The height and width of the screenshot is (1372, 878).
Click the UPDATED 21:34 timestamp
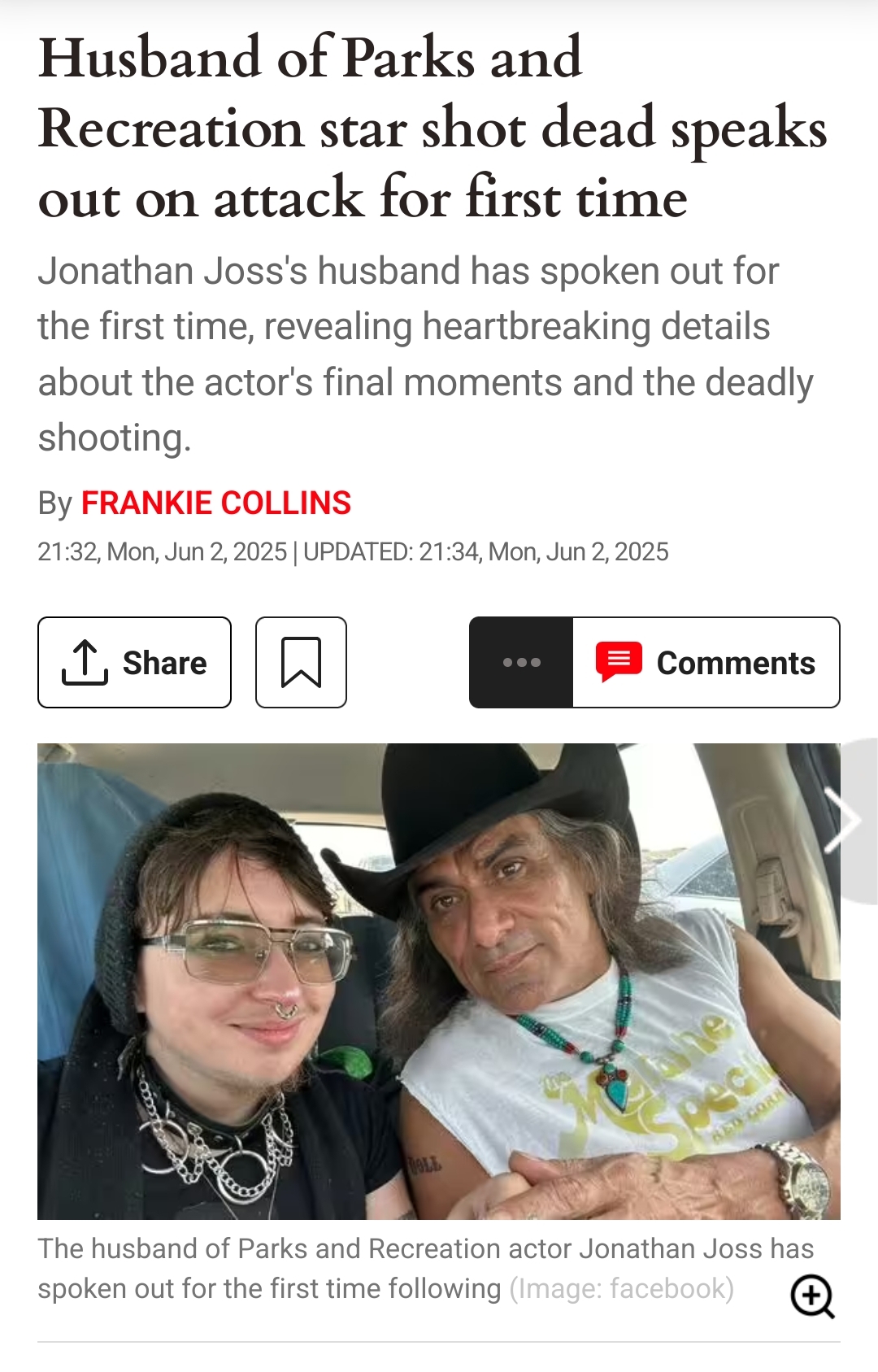coord(486,552)
